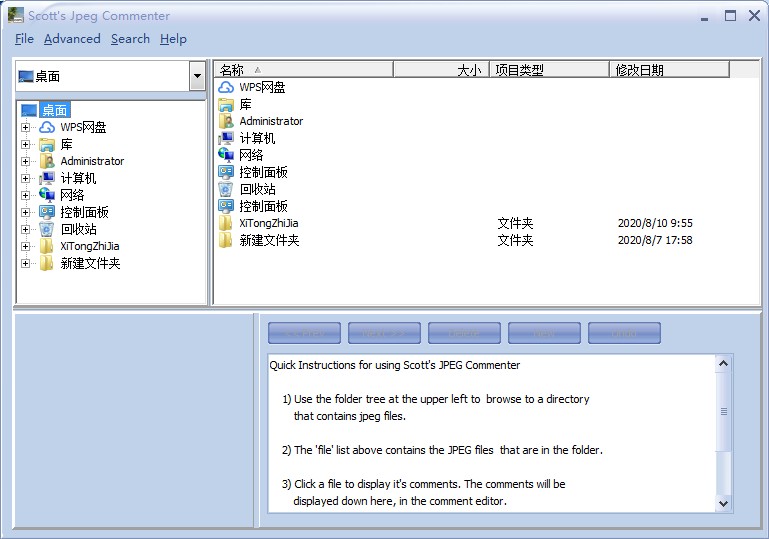The width and height of the screenshot is (769, 539).
Task: Click the 回收站 recycle bin icon in the file list
Action: tap(226, 189)
